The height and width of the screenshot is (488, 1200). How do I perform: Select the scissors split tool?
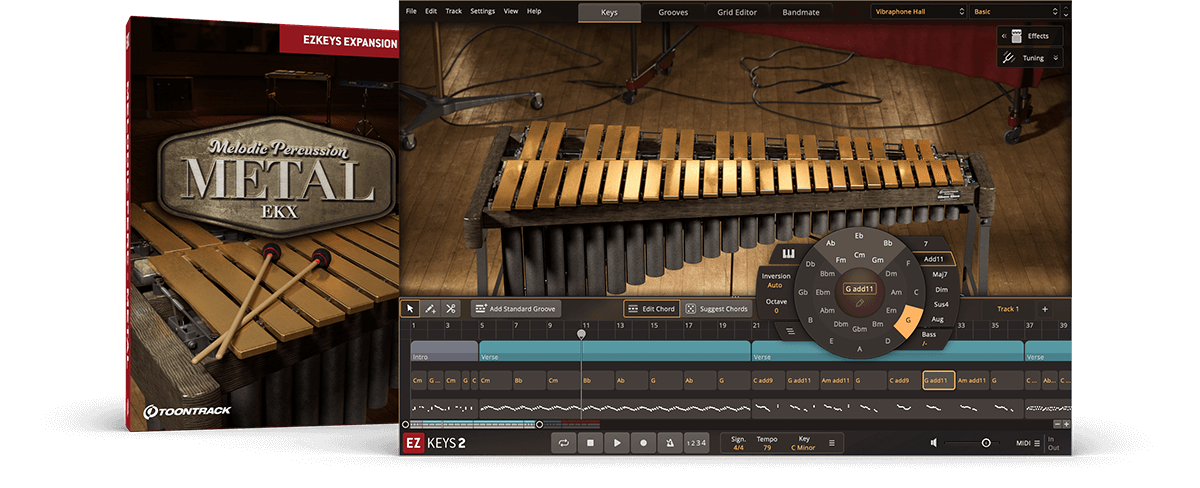pyautogui.click(x=451, y=309)
